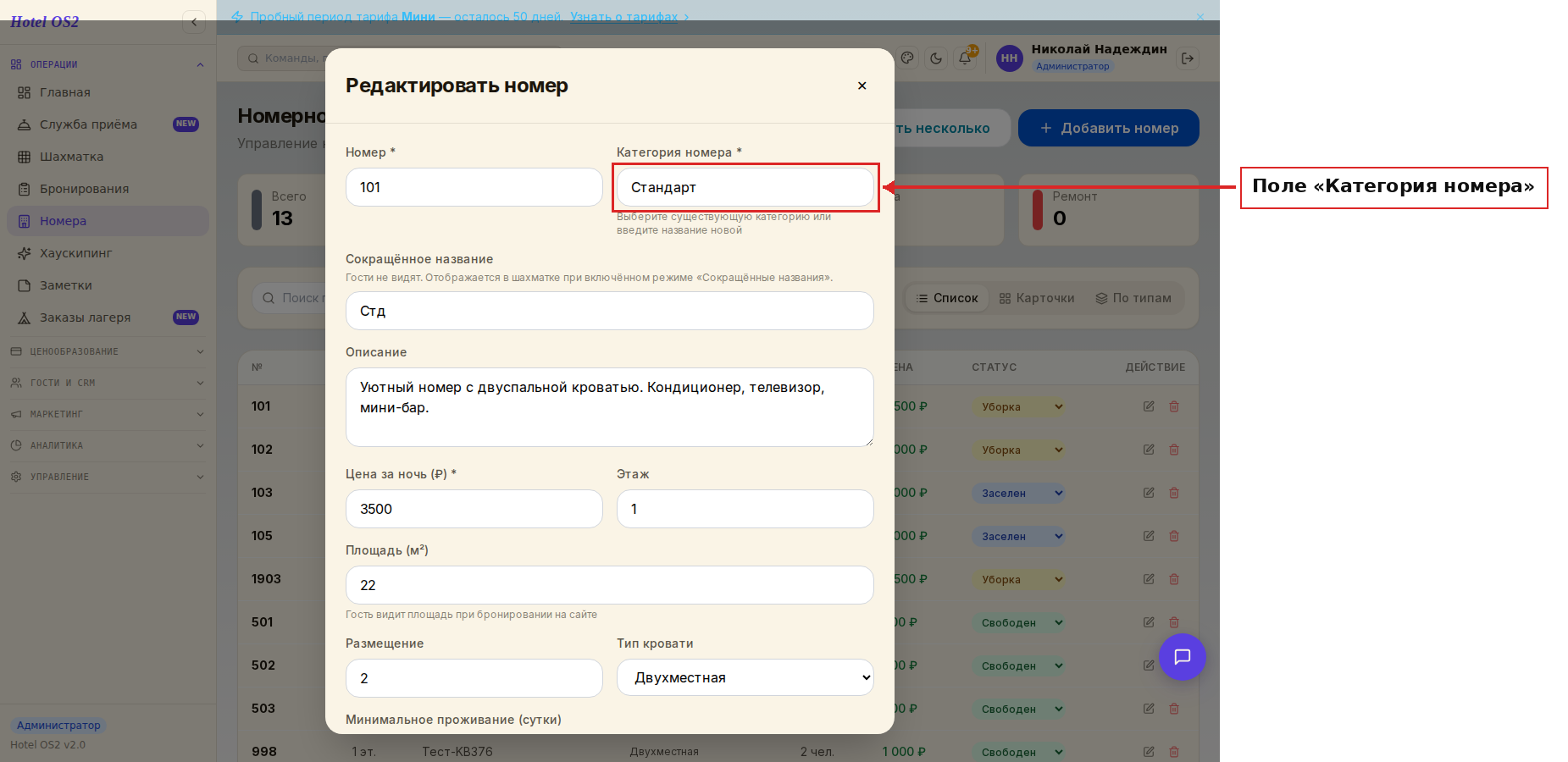Viewport: 1568px width, 762px height.
Task: Open status dropdown for room 1903
Action: pyautogui.click(x=1019, y=580)
